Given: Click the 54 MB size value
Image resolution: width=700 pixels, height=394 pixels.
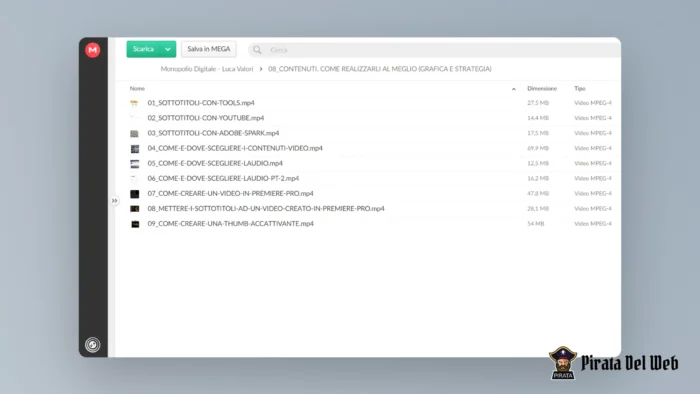Looking at the screenshot, I should 536,224.
